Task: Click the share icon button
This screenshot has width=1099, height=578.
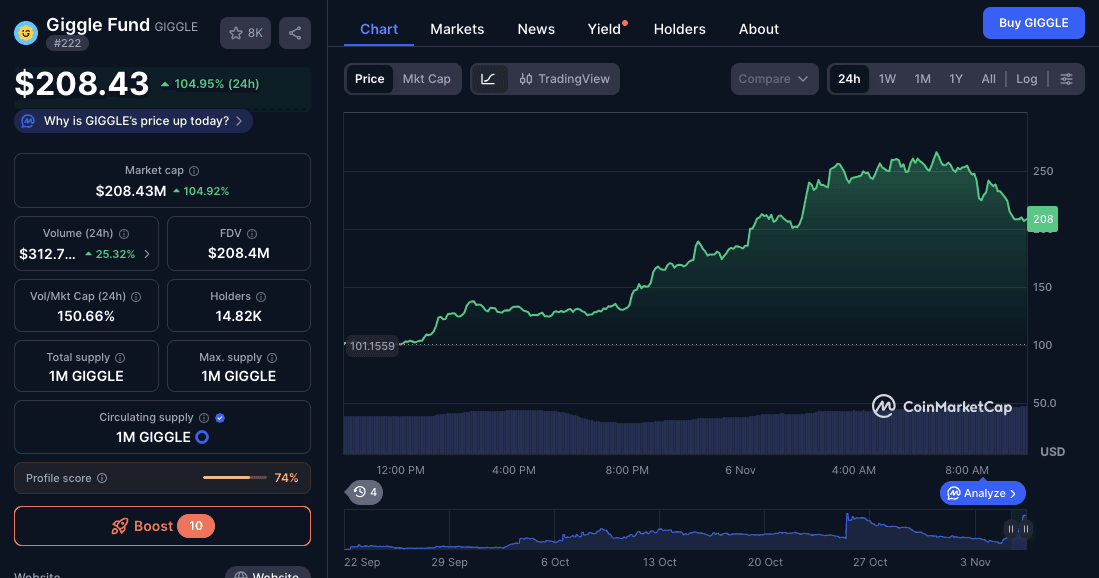Action: (294, 33)
